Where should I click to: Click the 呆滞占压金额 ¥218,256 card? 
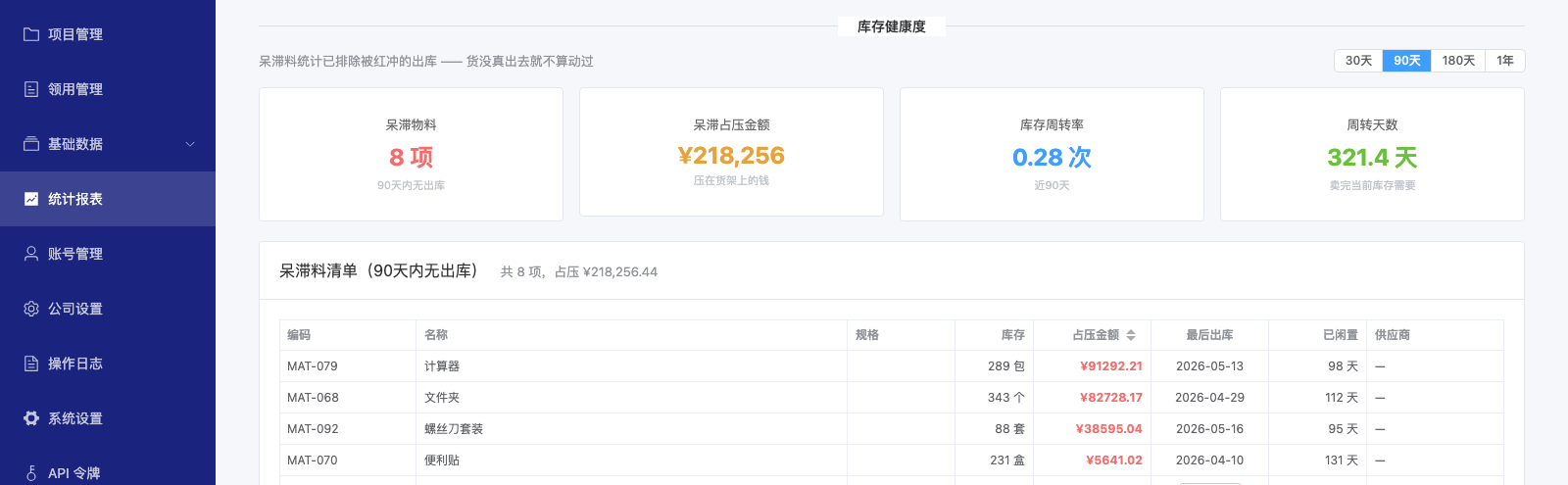point(731,152)
